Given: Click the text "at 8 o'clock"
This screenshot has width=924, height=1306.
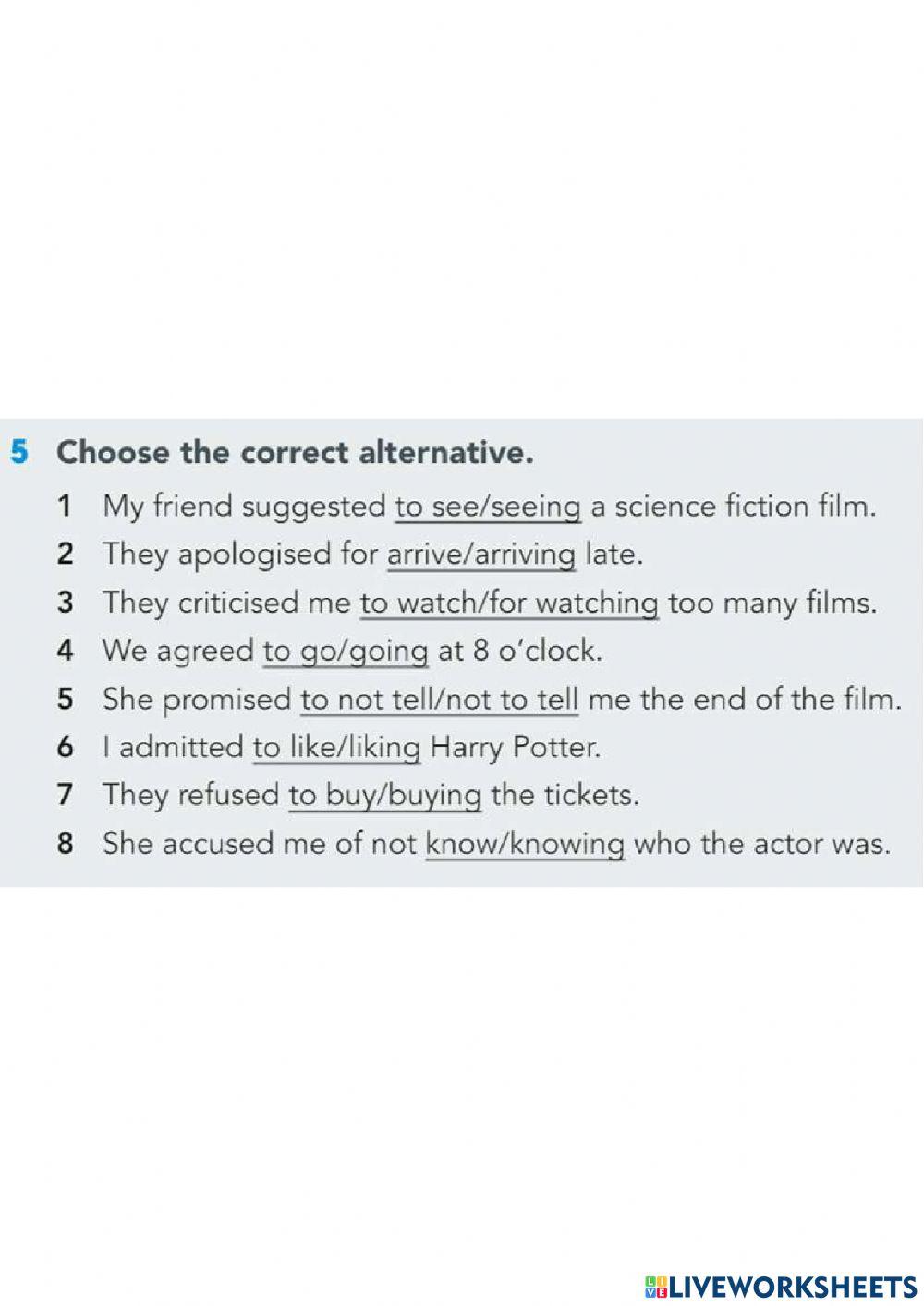Looking at the screenshot, I should pos(519,651).
